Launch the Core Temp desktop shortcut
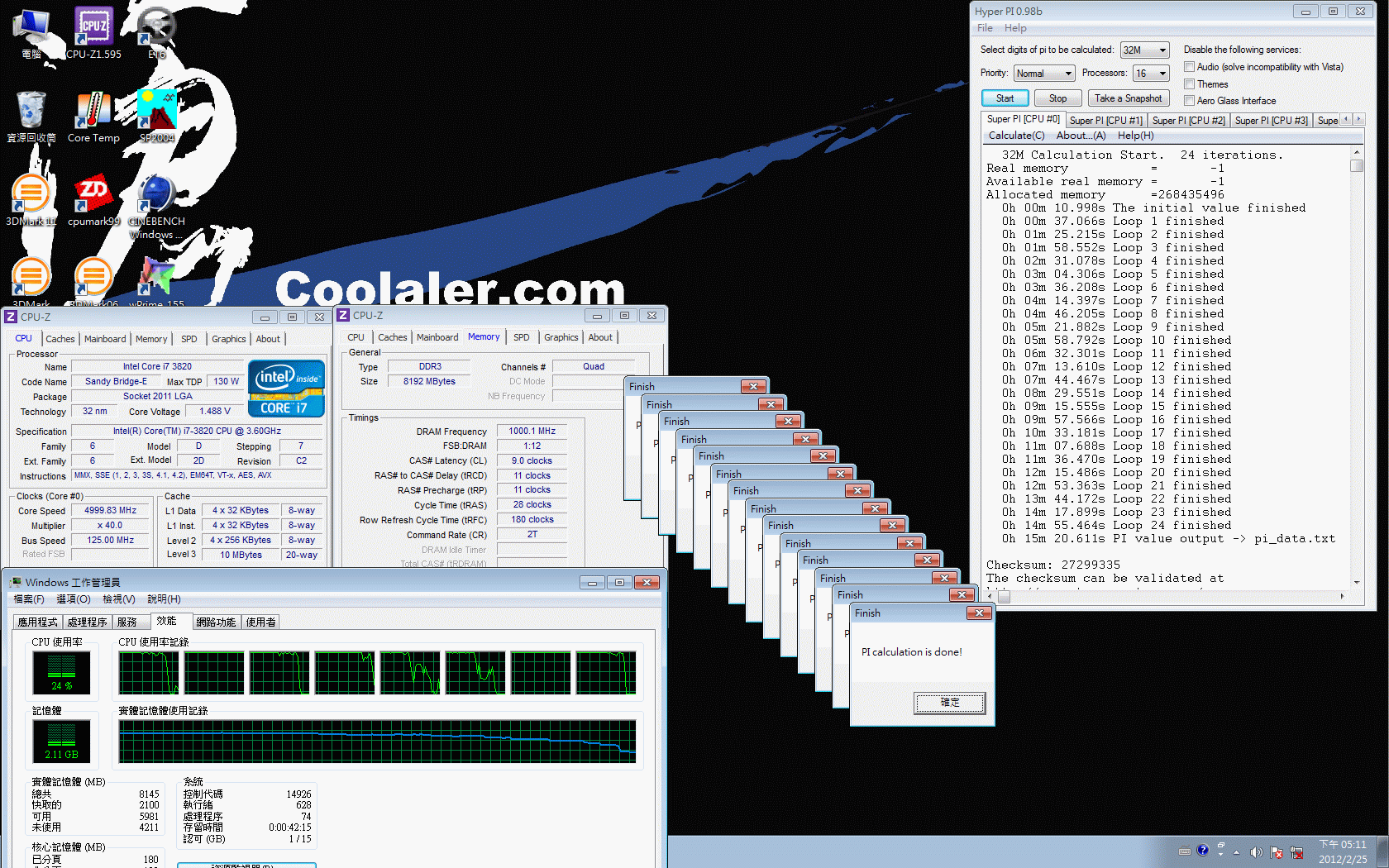This screenshot has width=1389, height=868. point(93,117)
